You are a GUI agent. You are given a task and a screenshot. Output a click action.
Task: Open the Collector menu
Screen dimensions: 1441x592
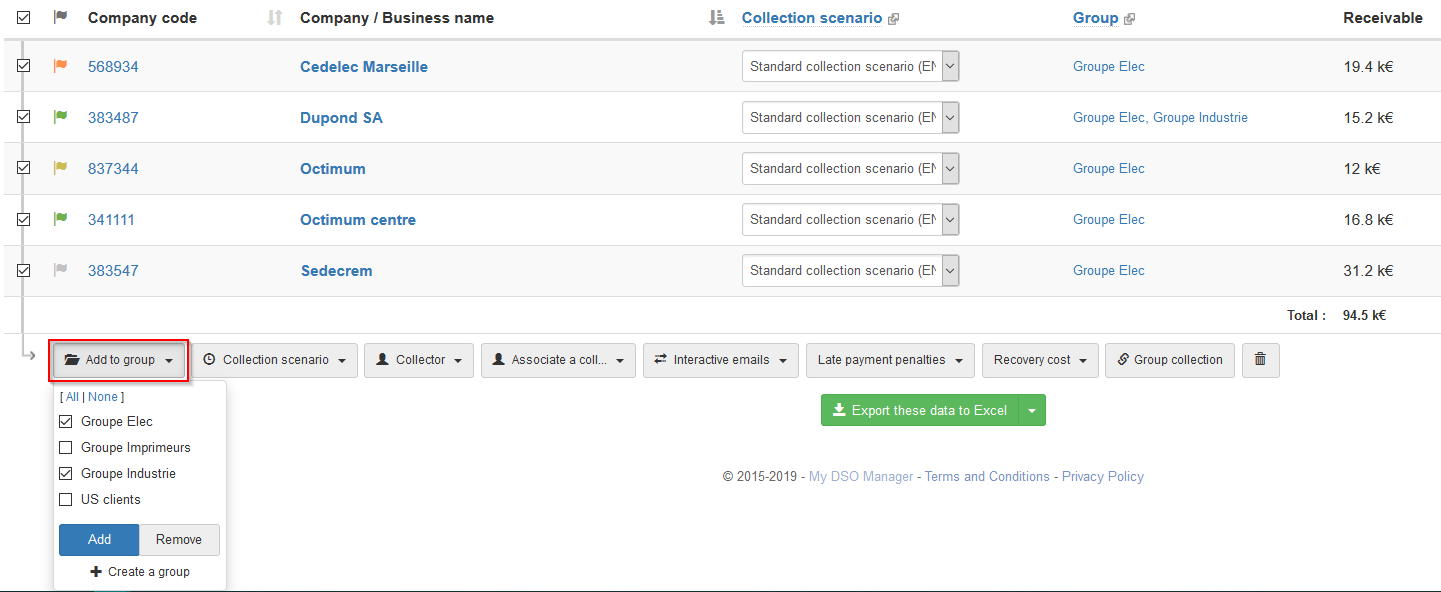pos(419,360)
